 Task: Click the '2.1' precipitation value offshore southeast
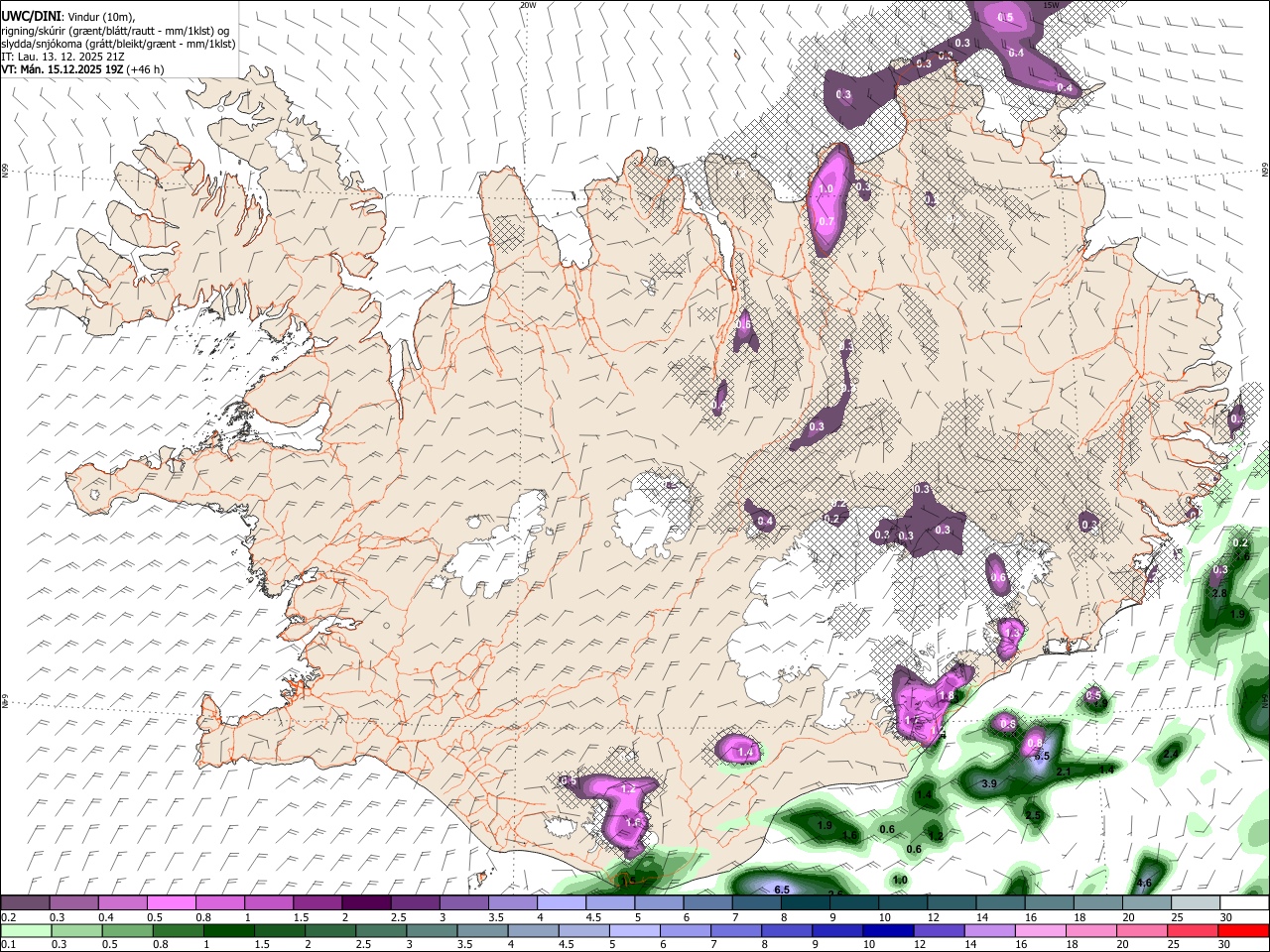[x=1065, y=772]
